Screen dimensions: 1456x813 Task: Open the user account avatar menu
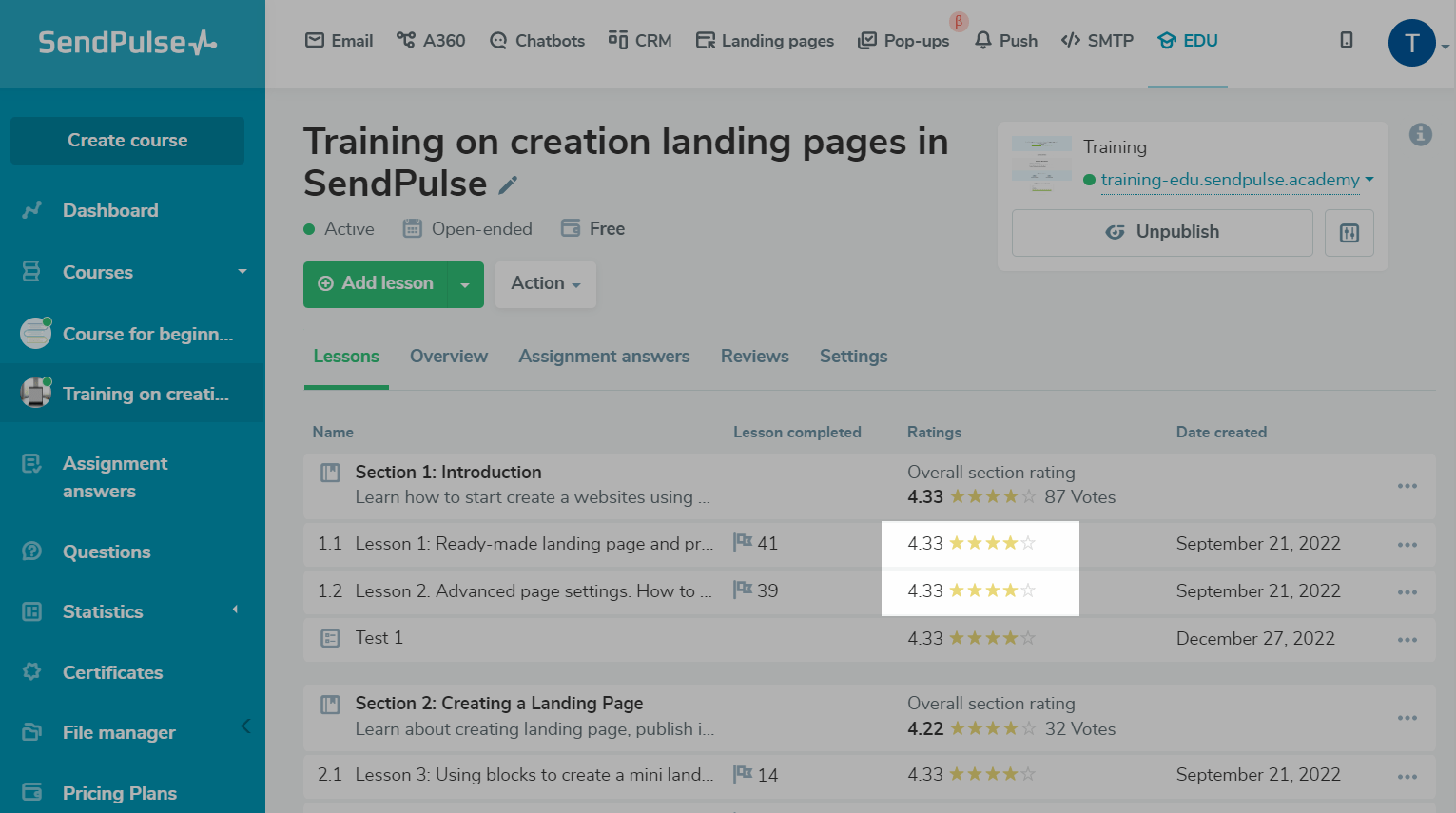point(1412,43)
